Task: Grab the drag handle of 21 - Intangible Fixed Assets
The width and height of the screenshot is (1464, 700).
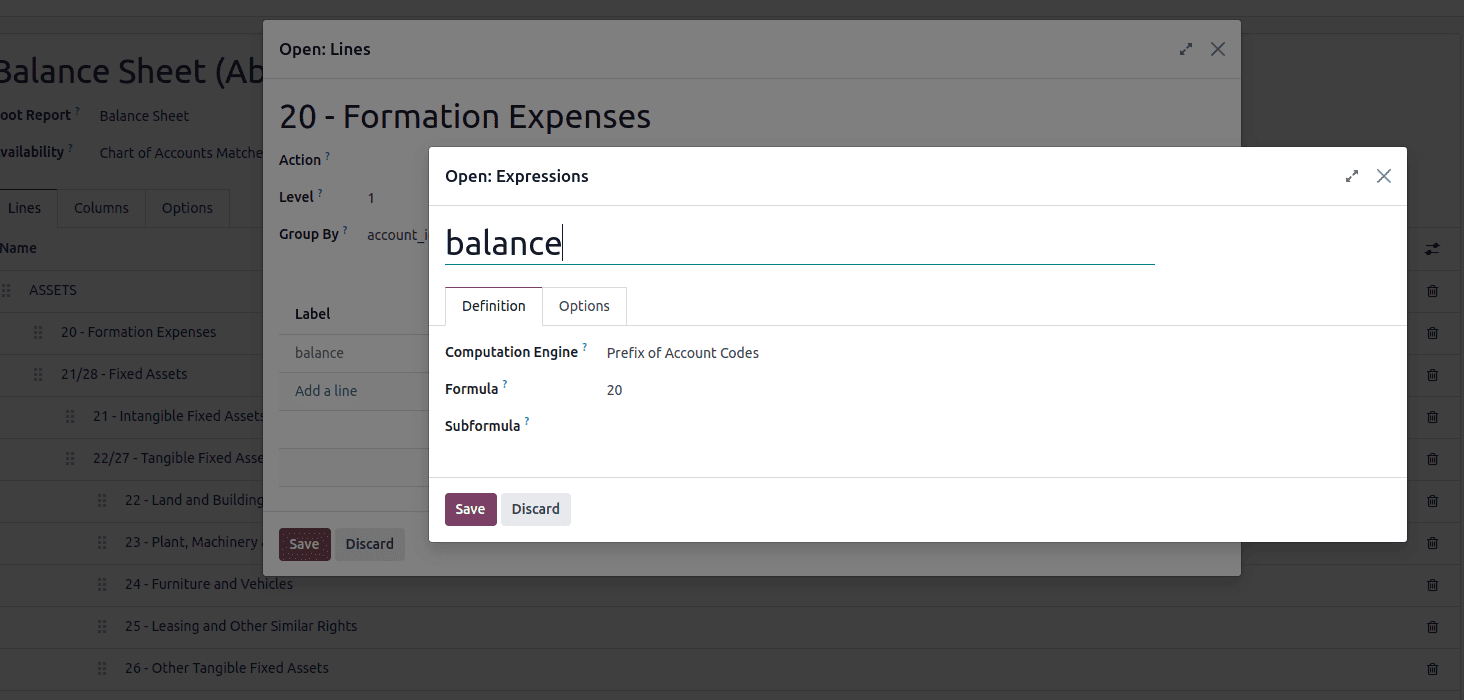Action: [70, 416]
